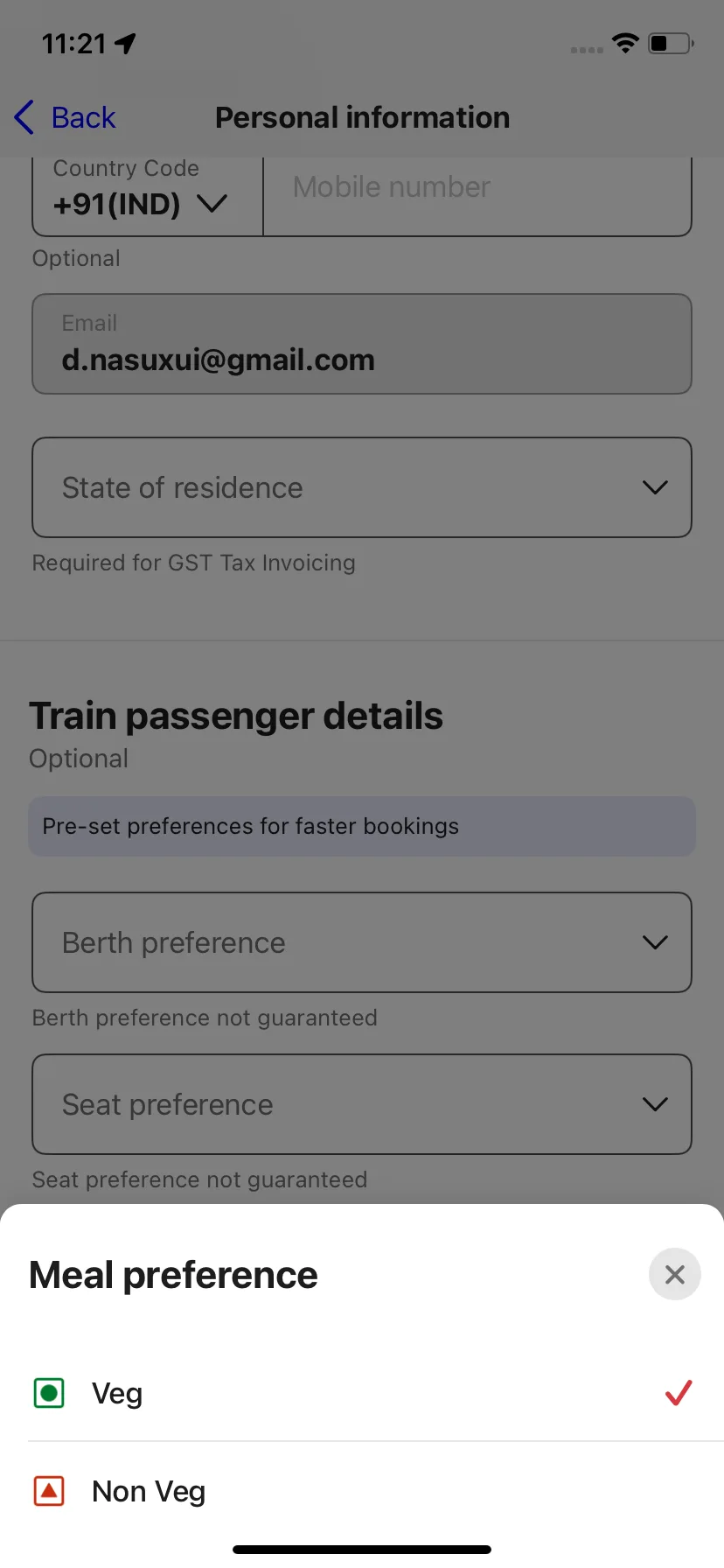Screen dimensions: 724x1568
Task: Tap the Wi-Fi status icon
Action: (x=625, y=43)
